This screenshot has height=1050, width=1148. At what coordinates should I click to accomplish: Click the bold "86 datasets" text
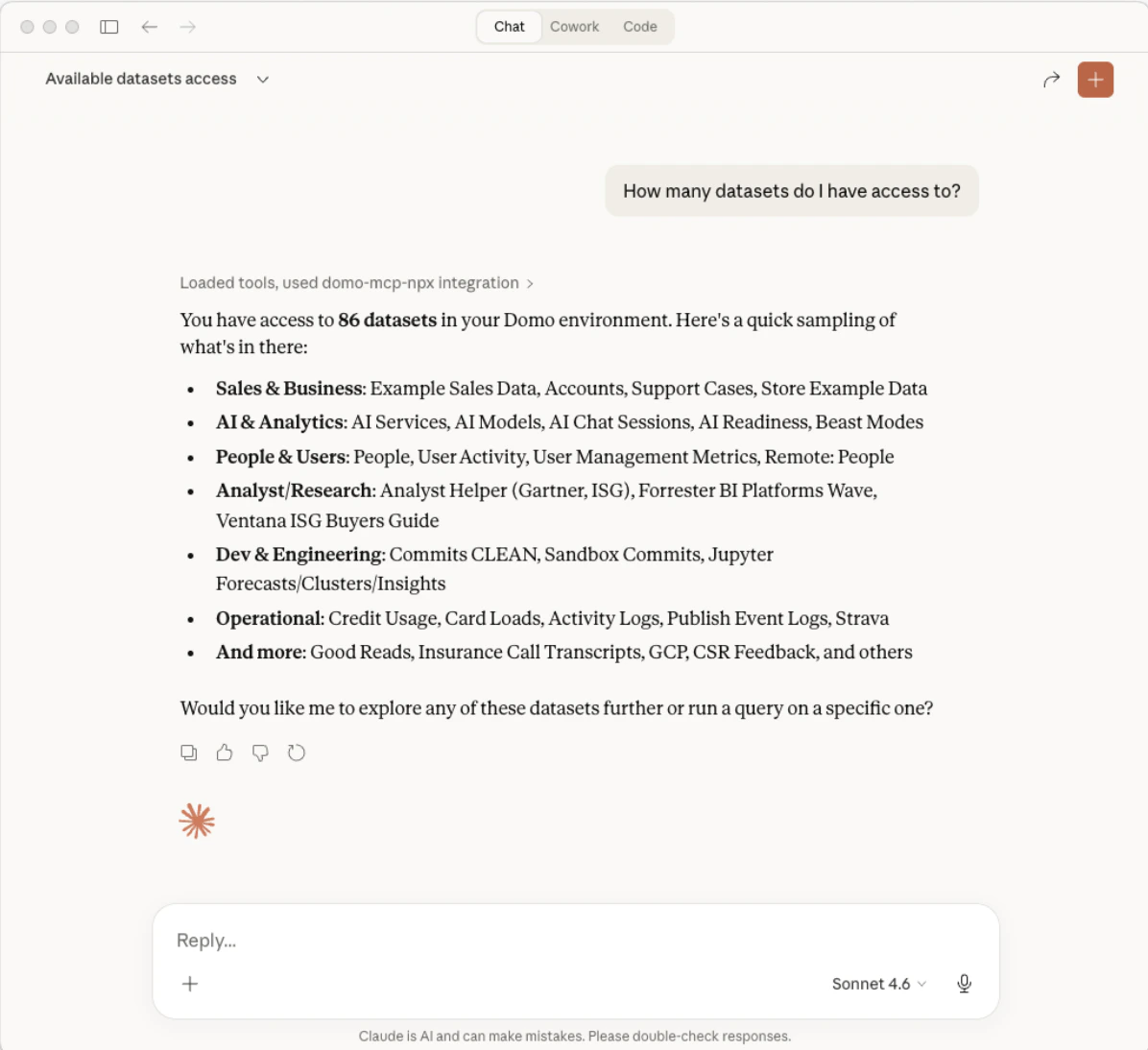pos(387,320)
